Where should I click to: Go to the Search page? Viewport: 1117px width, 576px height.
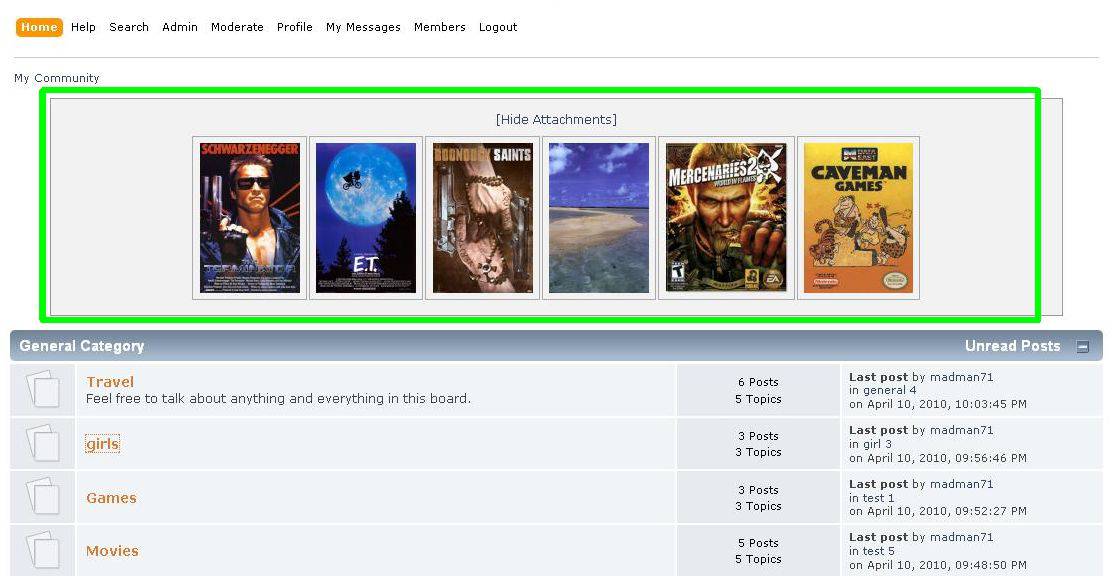129,27
